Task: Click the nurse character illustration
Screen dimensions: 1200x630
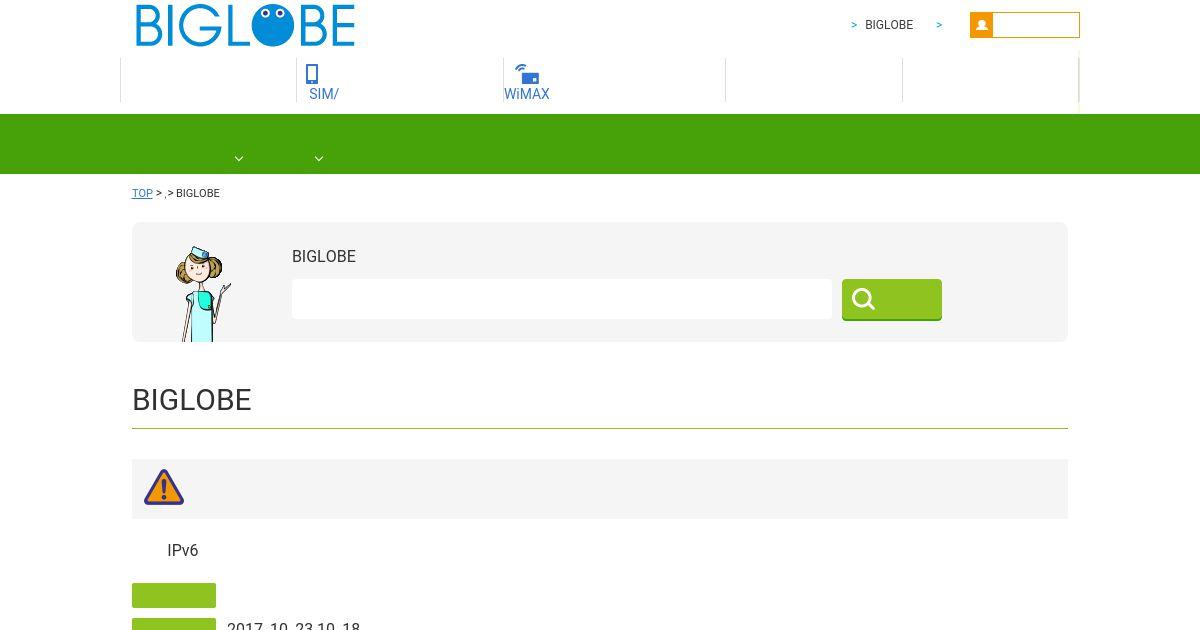Action: click(203, 294)
